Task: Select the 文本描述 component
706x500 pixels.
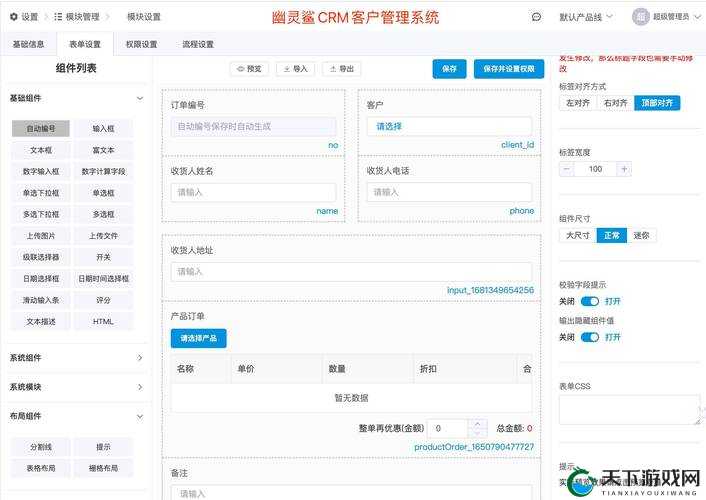Action: [41, 322]
